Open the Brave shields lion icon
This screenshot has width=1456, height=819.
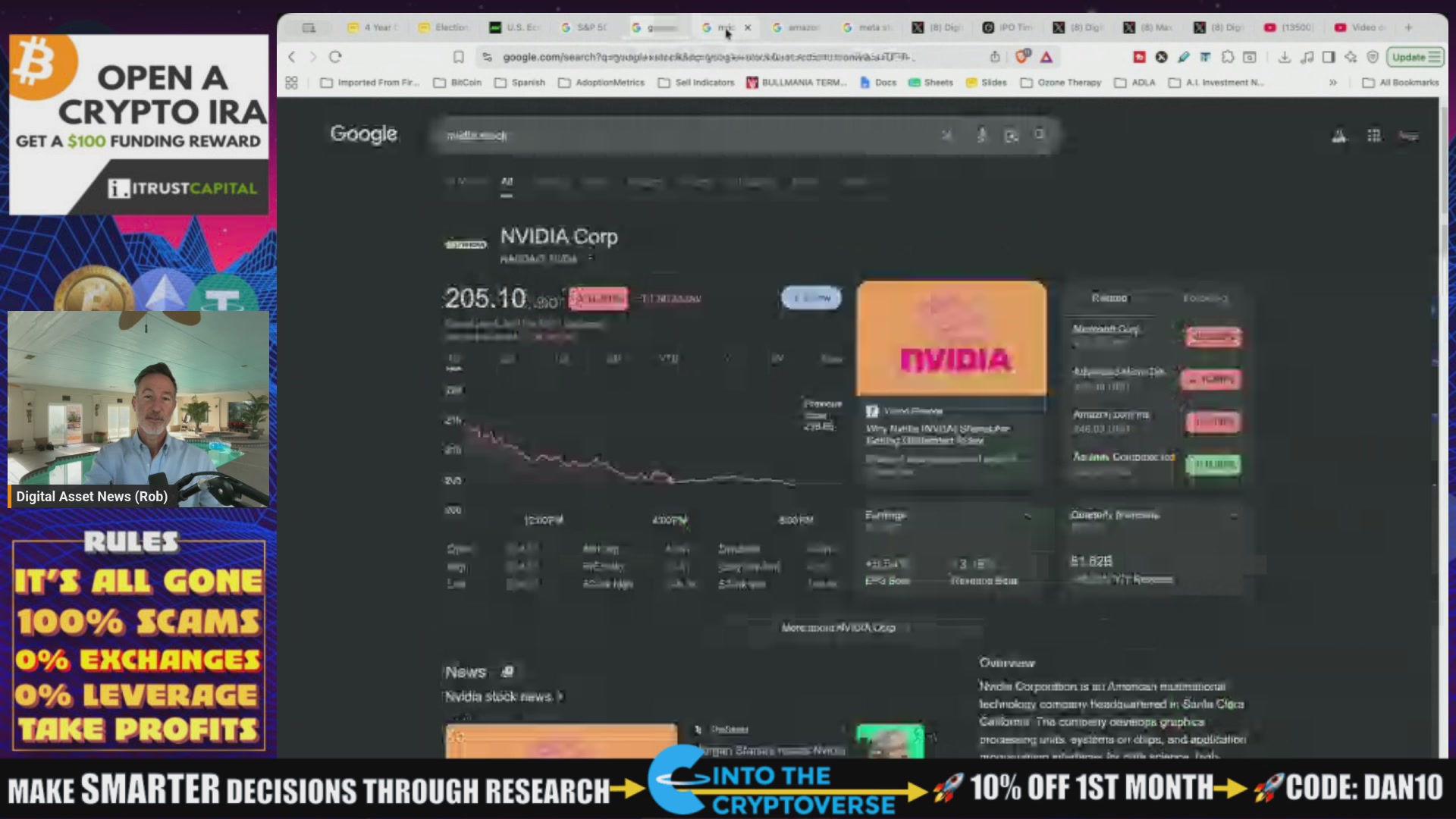[x=1022, y=56]
